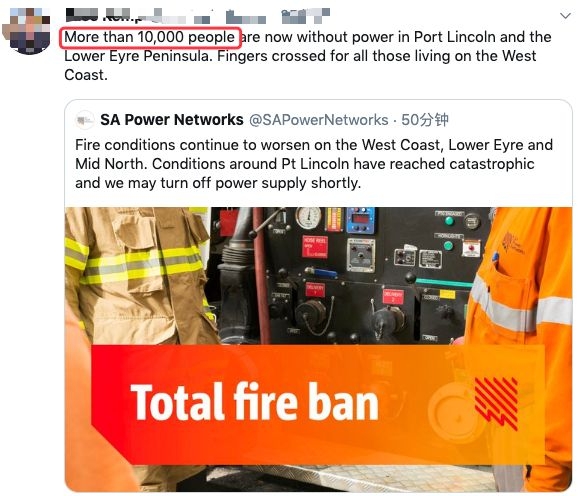Viewport: 581px width, 496px height.
Task: Click the 'Total fire ban' banner text
Action: [x=254, y=402]
